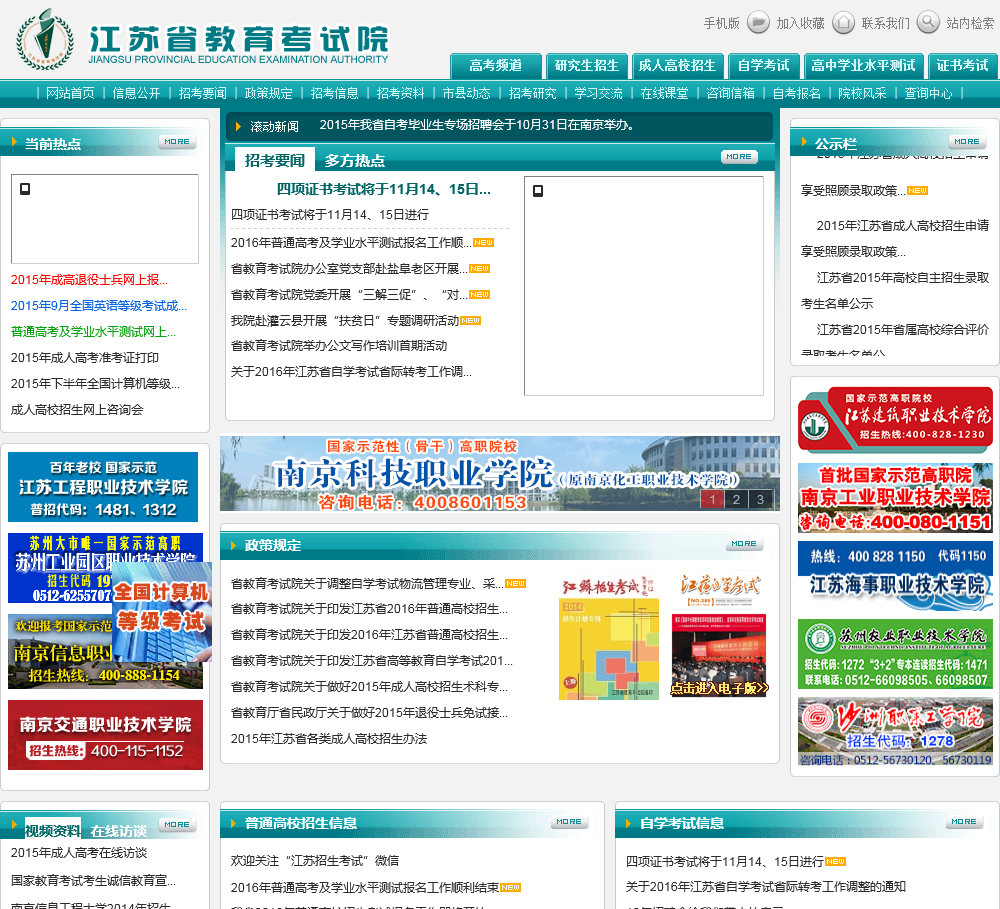Open the 手机版 mobile version link
The height and width of the screenshot is (909, 1000).
point(721,23)
